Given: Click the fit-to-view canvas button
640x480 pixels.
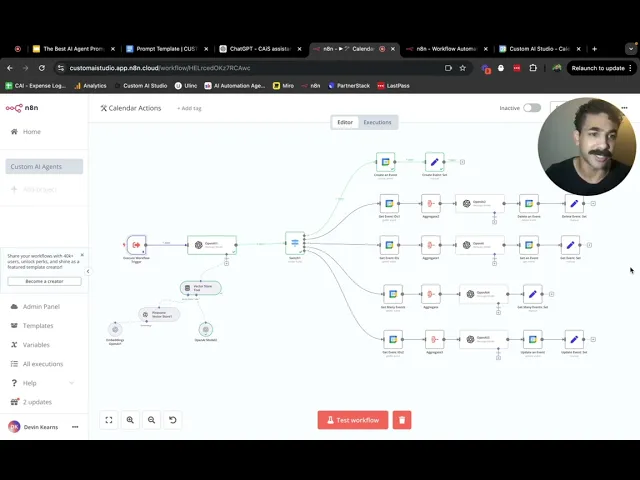Looking at the screenshot, I should pos(109,420).
